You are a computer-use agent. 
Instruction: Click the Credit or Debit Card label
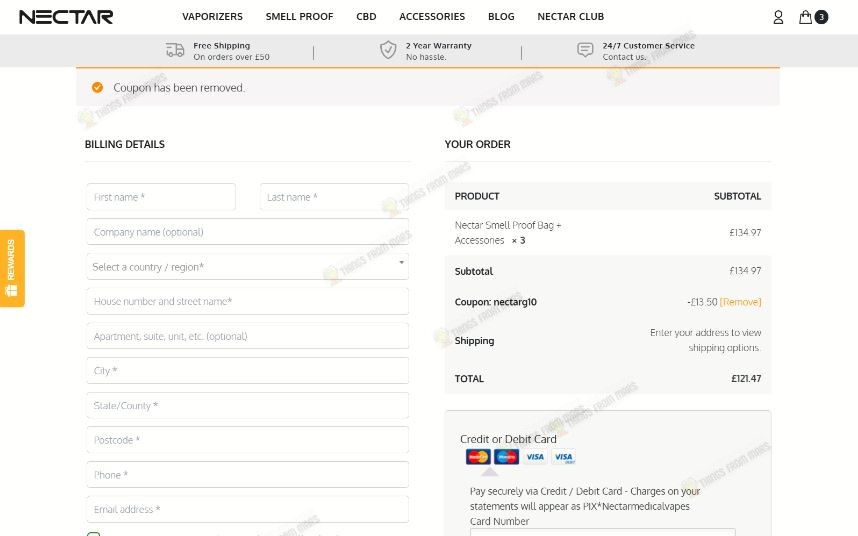[508, 439]
